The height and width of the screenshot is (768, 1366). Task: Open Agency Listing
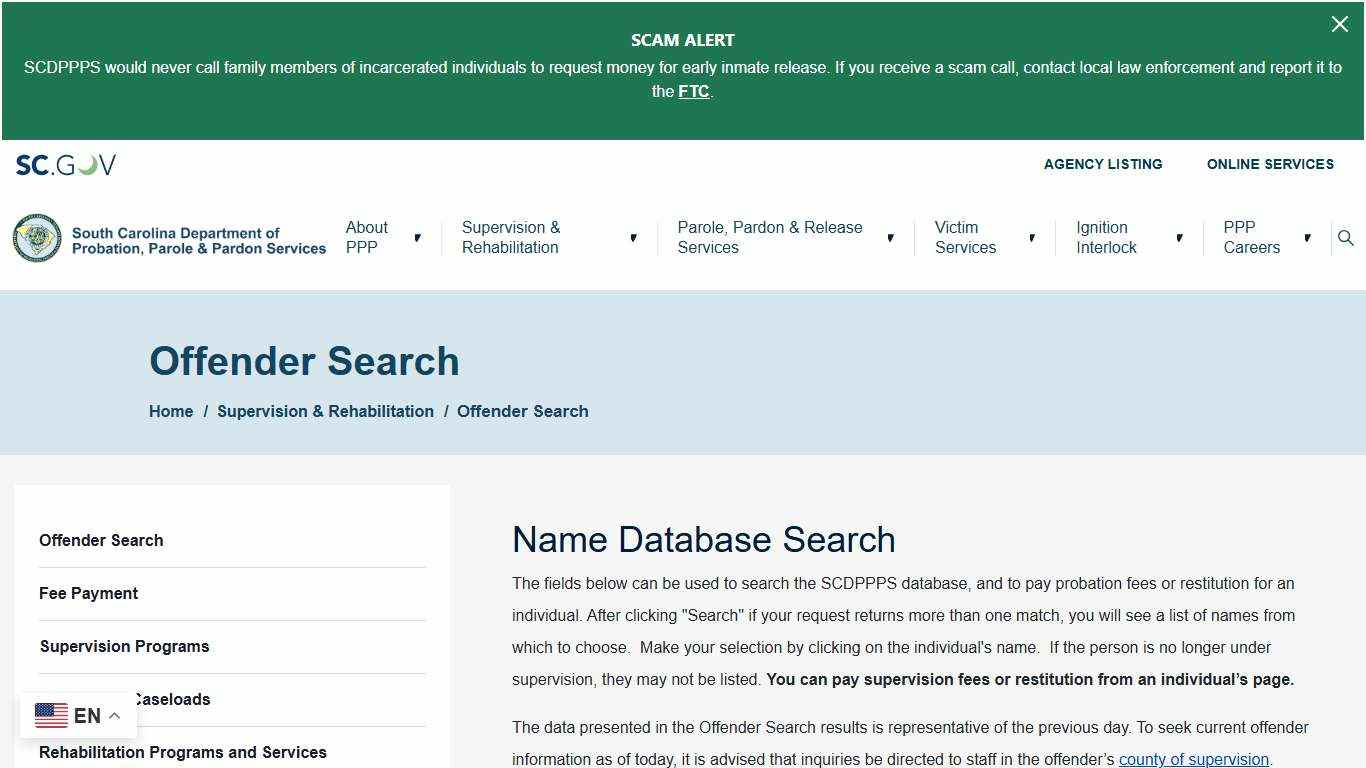(1102, 164)
